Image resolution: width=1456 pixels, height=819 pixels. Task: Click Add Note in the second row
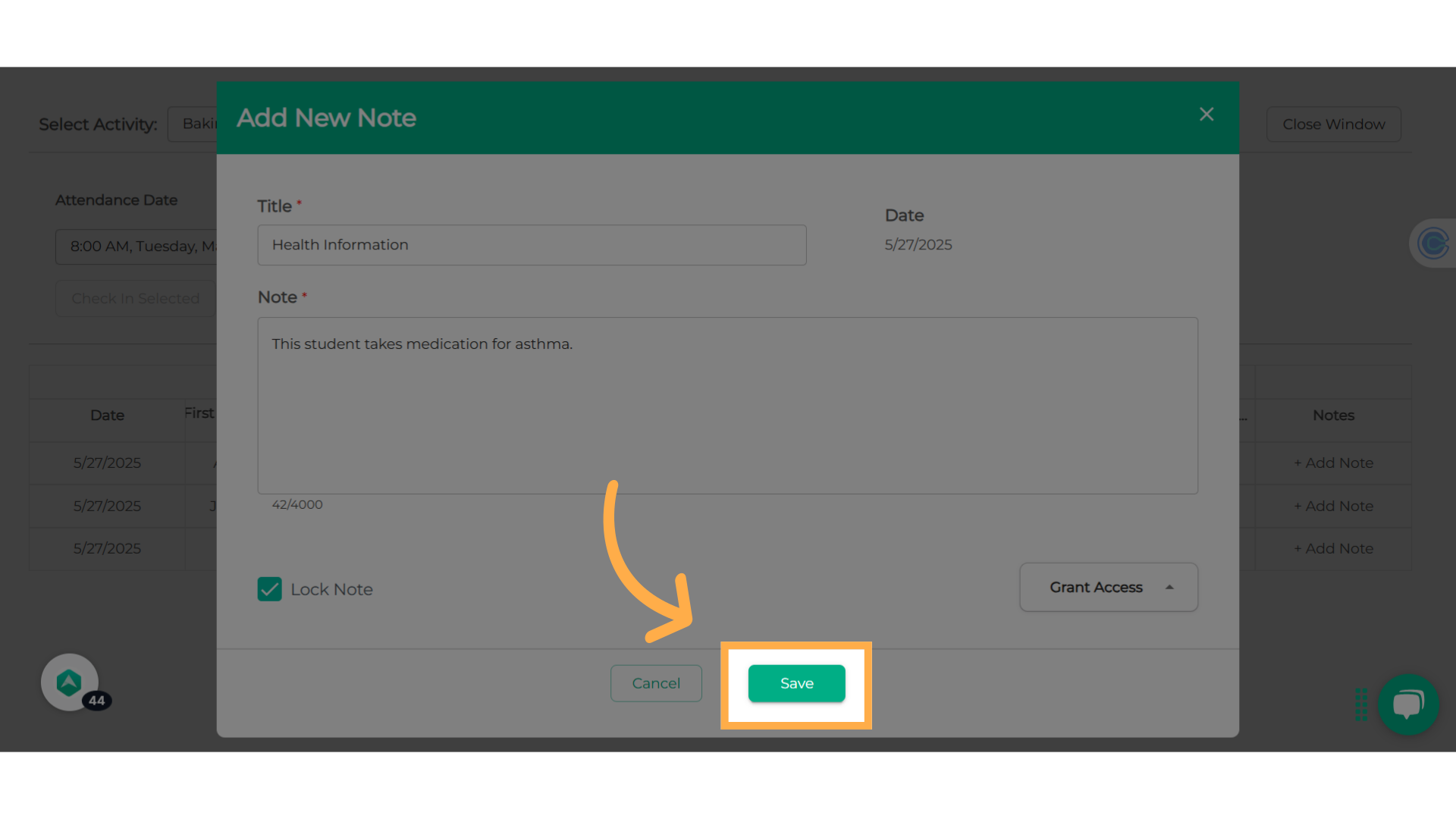(x=1333, y=506)
